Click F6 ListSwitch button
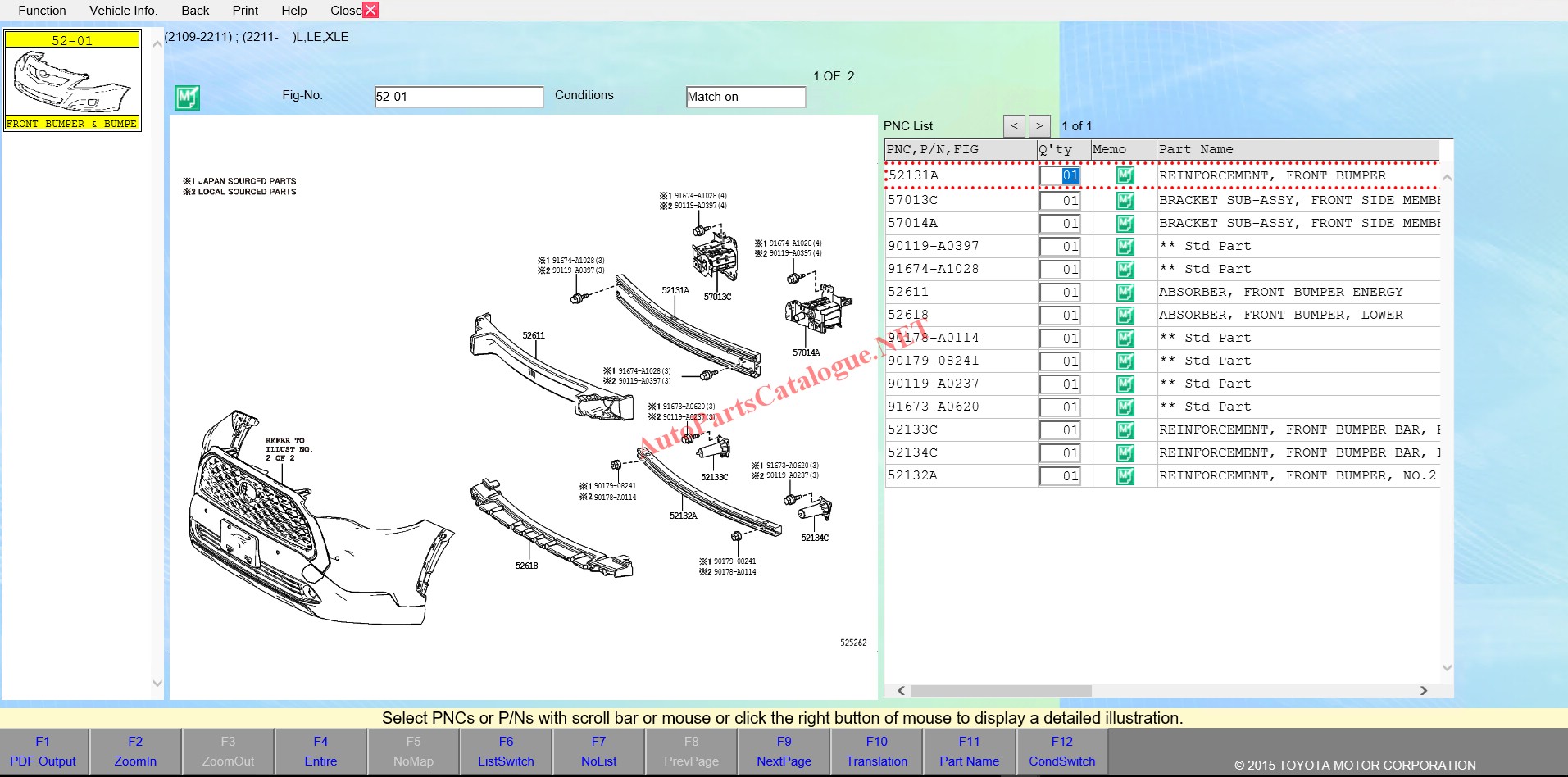The height and width of the screenshot is (777, 1568). pos(506,752)
